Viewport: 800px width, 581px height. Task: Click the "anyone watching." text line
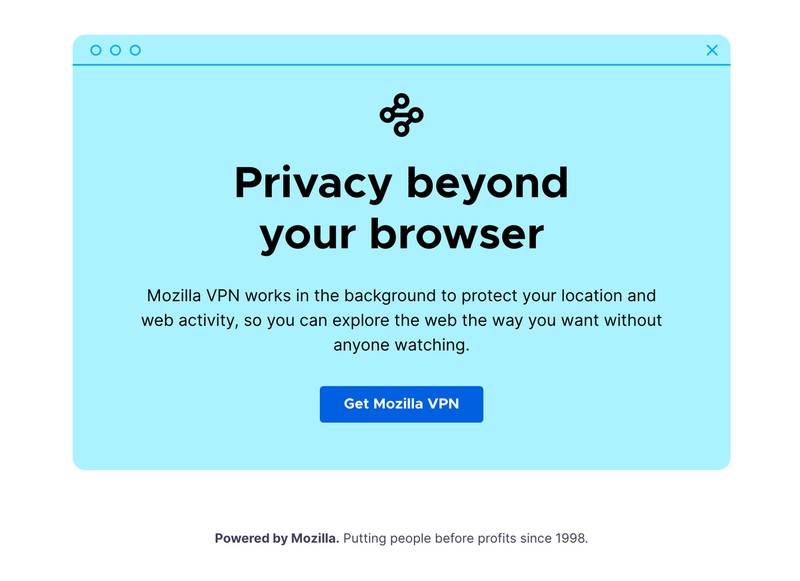coord(402,345)
